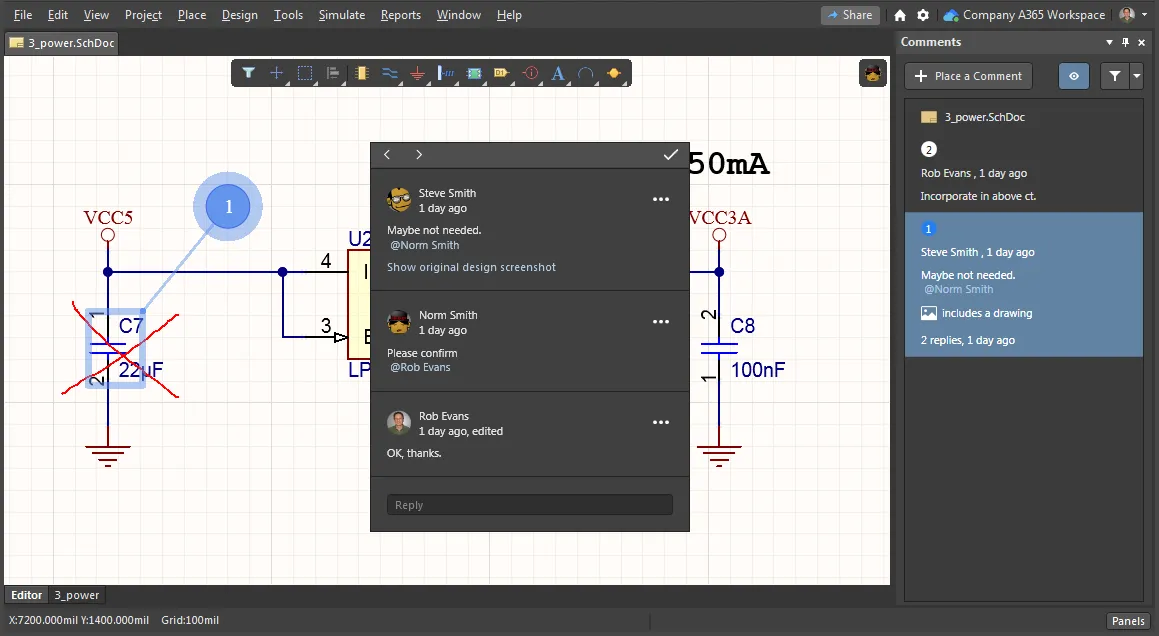1159x636 pixels.
Task: Go to previous comment arrow
Action: point(387,155)
